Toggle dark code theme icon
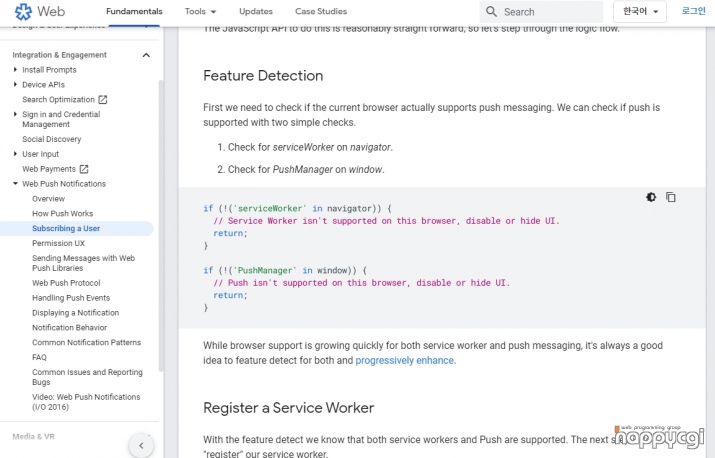 click(x=651, y=197)
